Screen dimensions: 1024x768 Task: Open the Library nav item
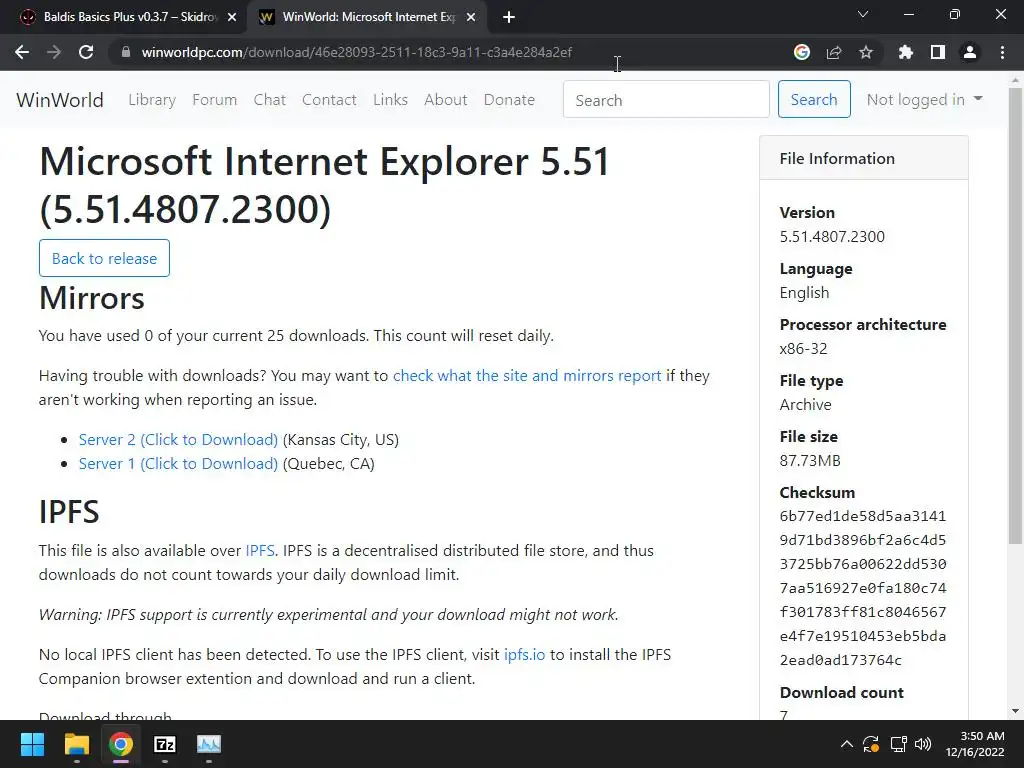coord(152,100)
